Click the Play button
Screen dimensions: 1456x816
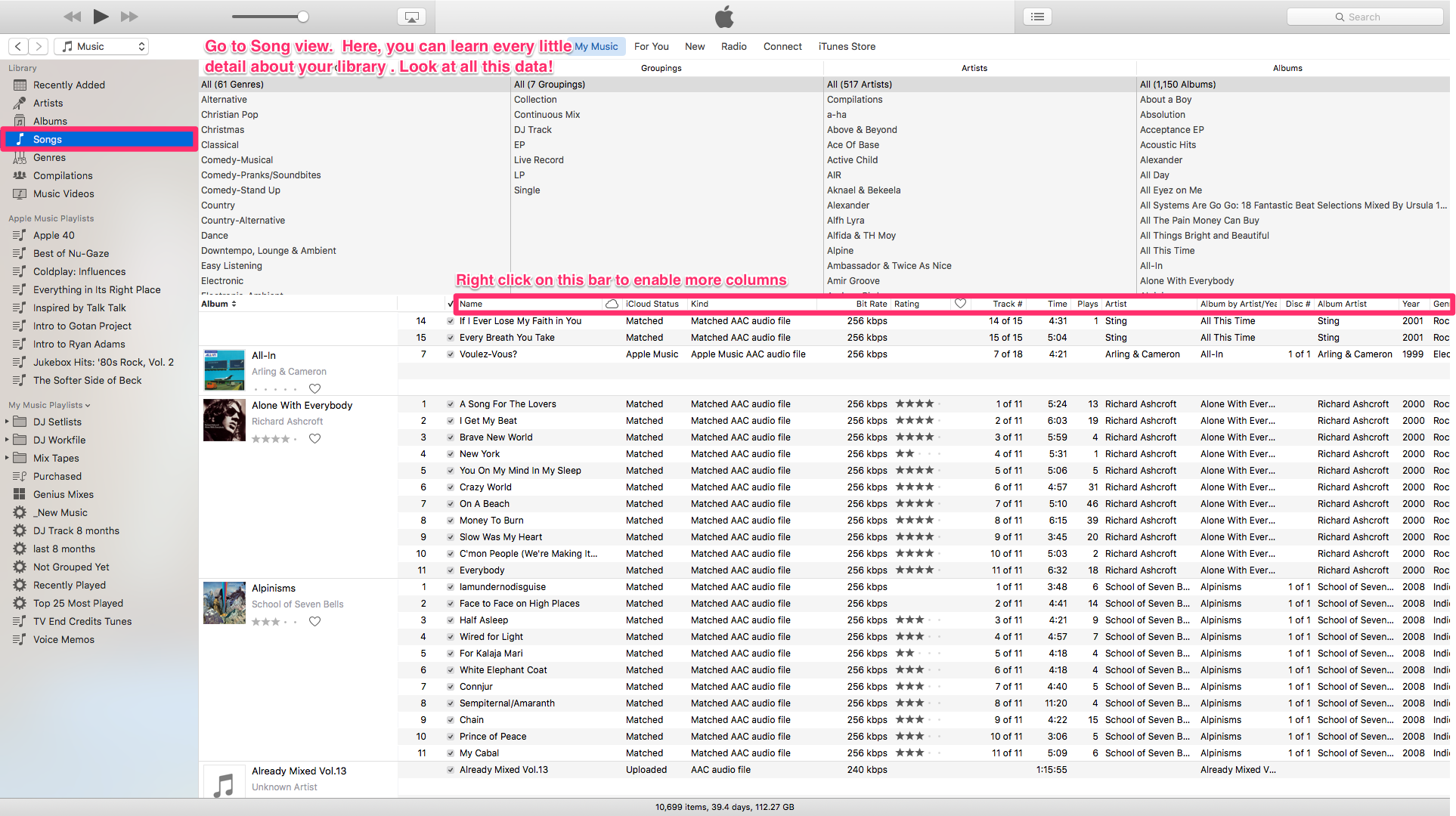[101, 16]
